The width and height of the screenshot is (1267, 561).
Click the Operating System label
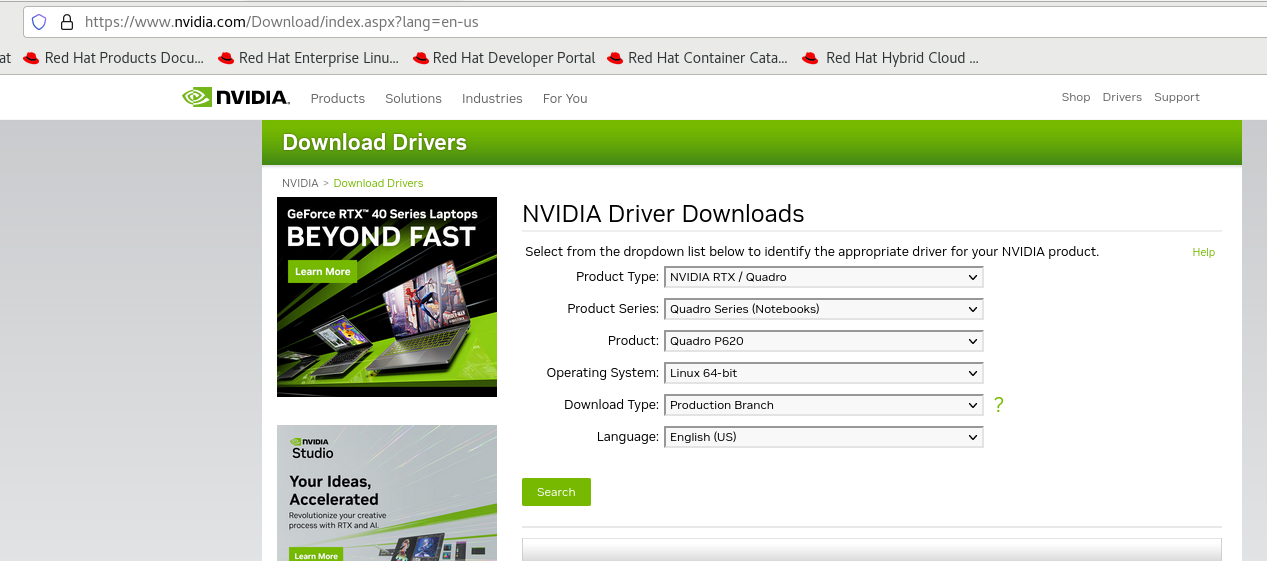pos(602,373)
